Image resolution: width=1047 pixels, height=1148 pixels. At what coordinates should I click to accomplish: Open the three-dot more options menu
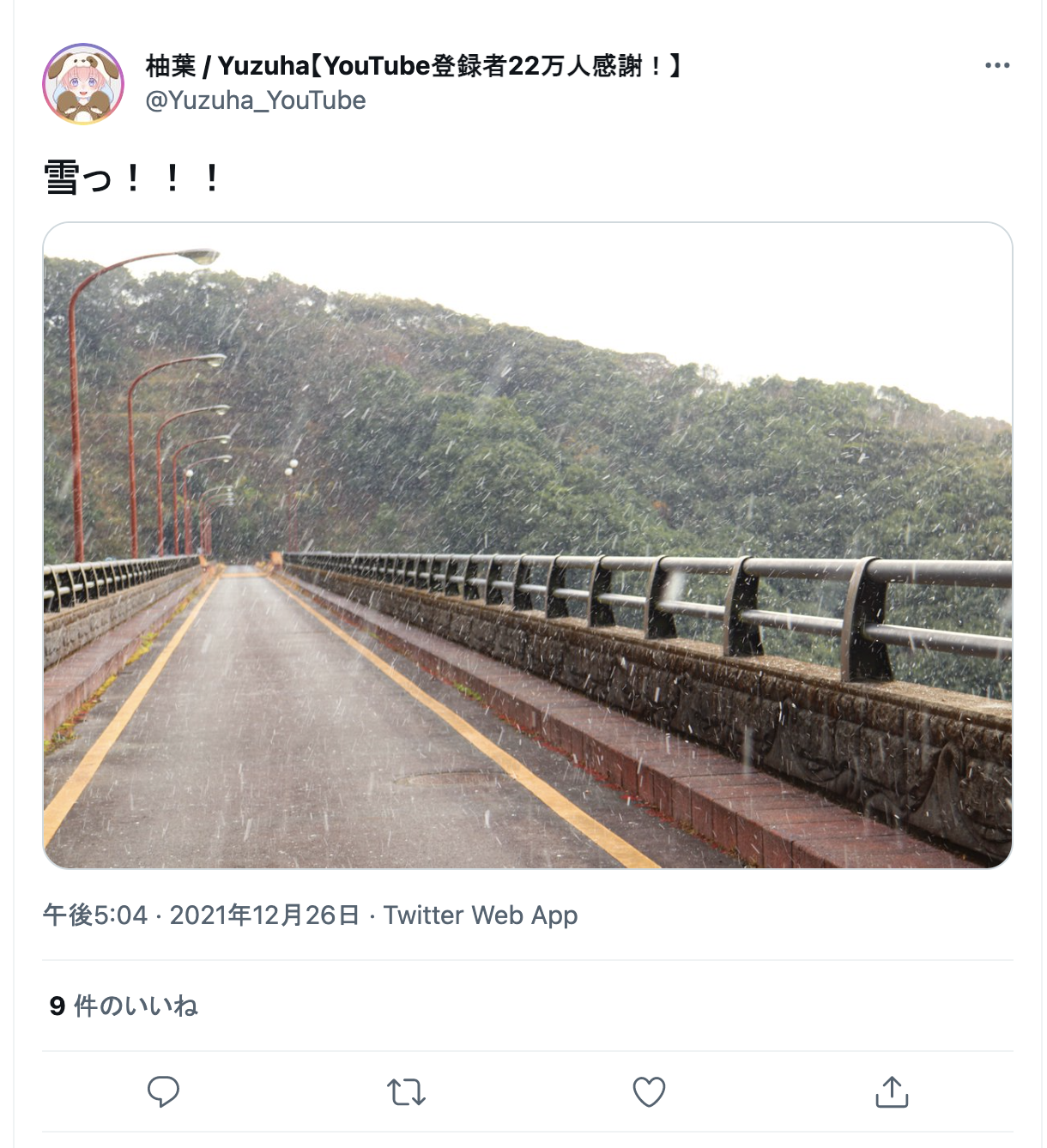997,65
